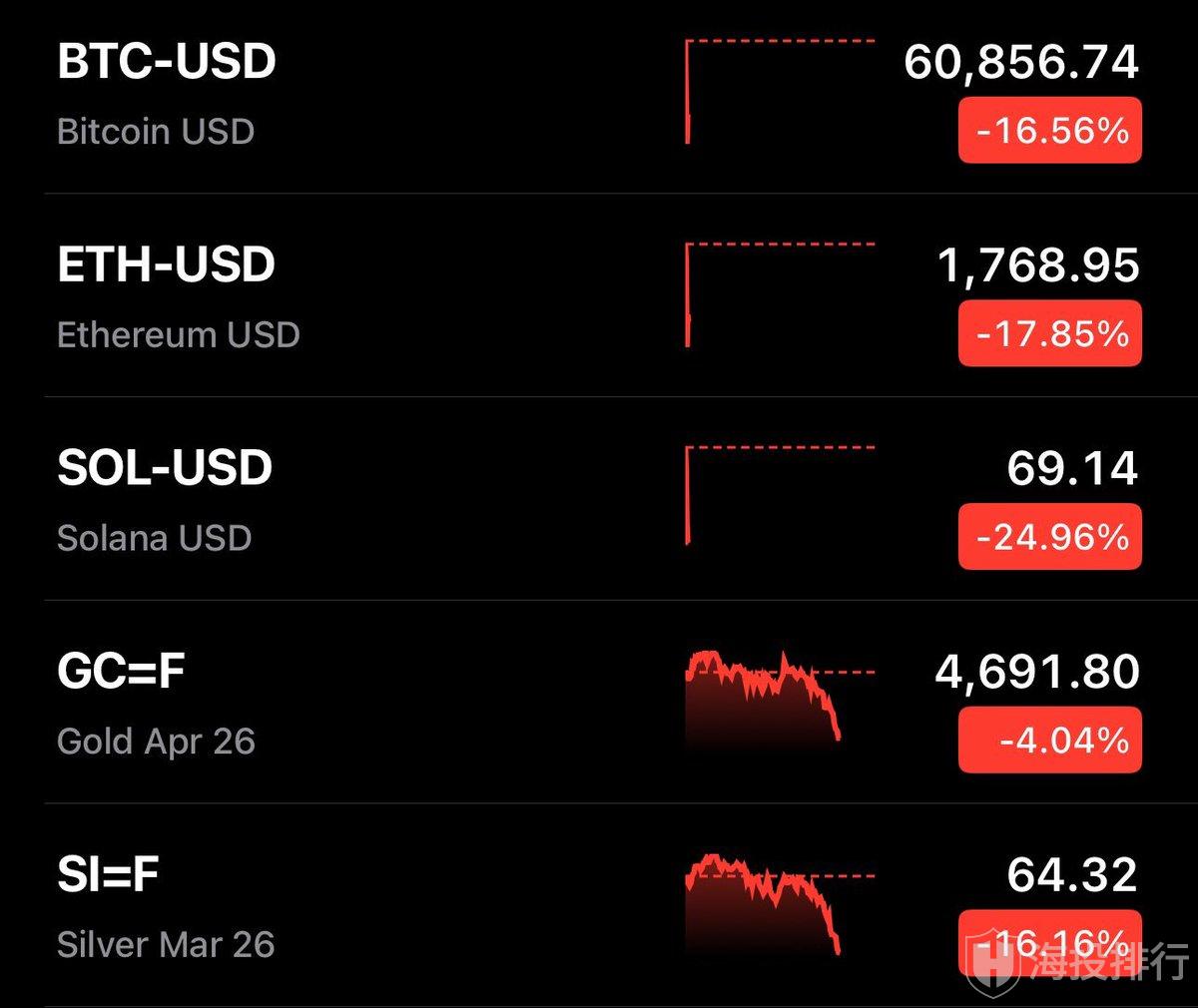Toggle the -17.85% change badge
Image resolution: width=1198 pixels, height=1008 pixels.
point(1049,334)
